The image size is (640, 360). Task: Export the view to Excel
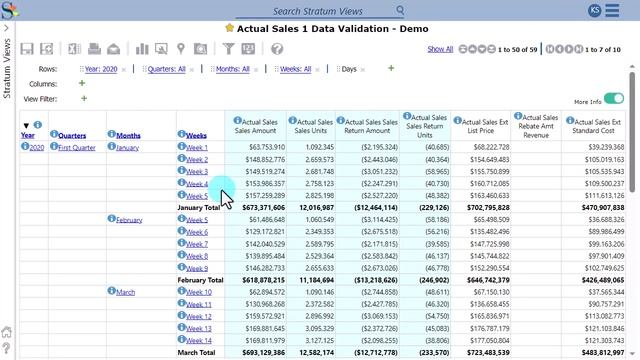point(74,49)
